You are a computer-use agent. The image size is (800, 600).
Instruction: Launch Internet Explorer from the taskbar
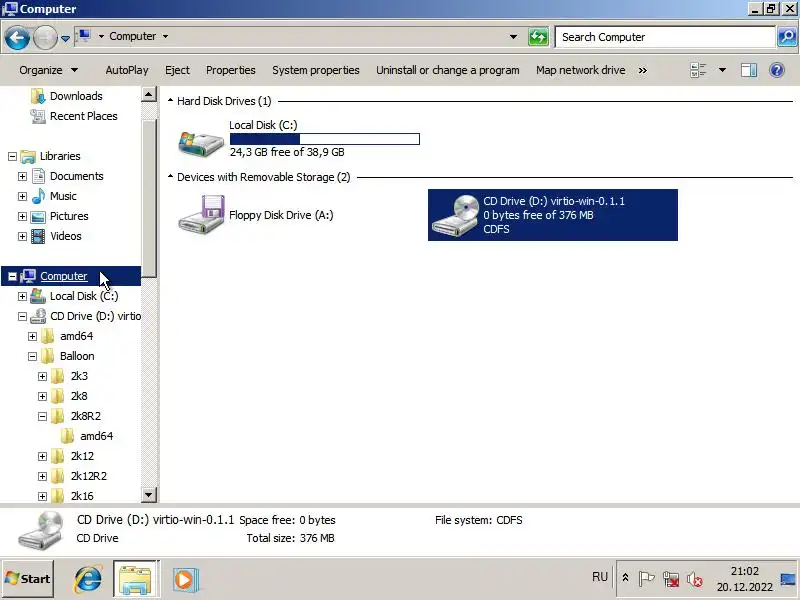coord(88,579)
